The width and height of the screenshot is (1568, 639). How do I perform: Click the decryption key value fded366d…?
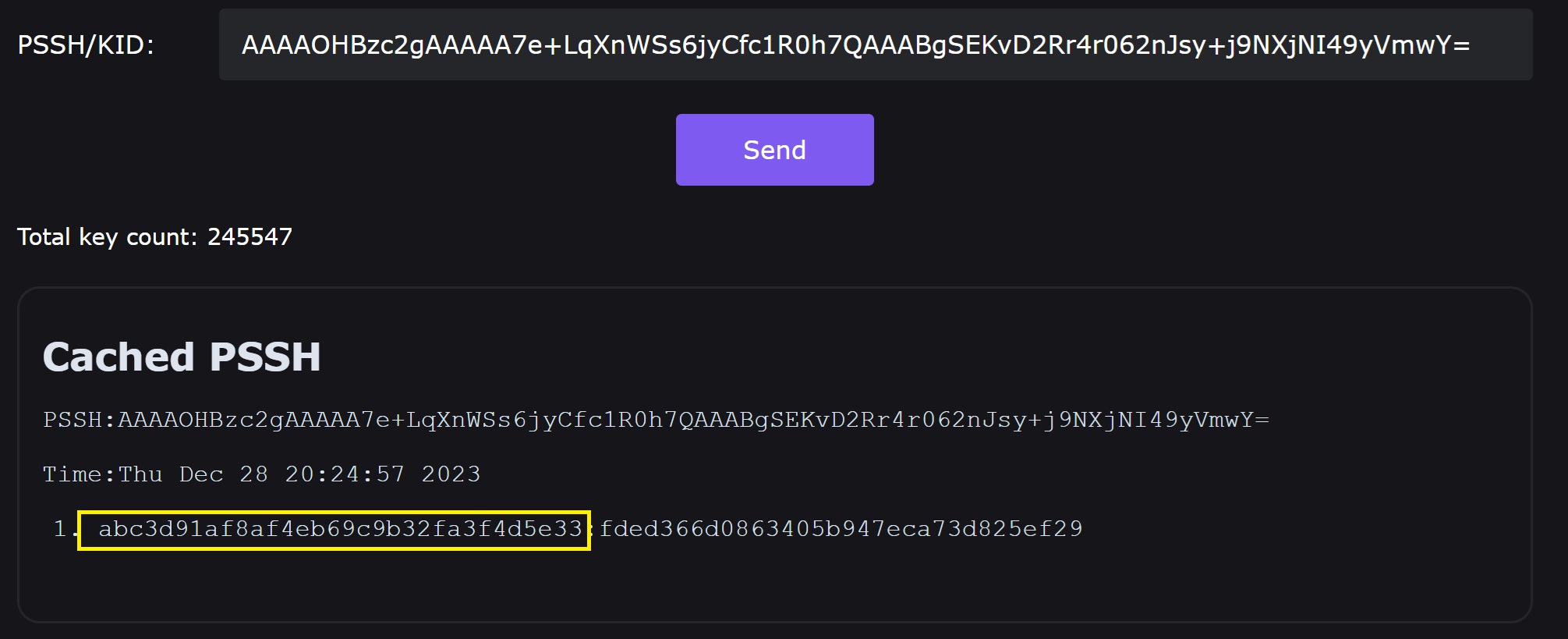click(841, 529)
